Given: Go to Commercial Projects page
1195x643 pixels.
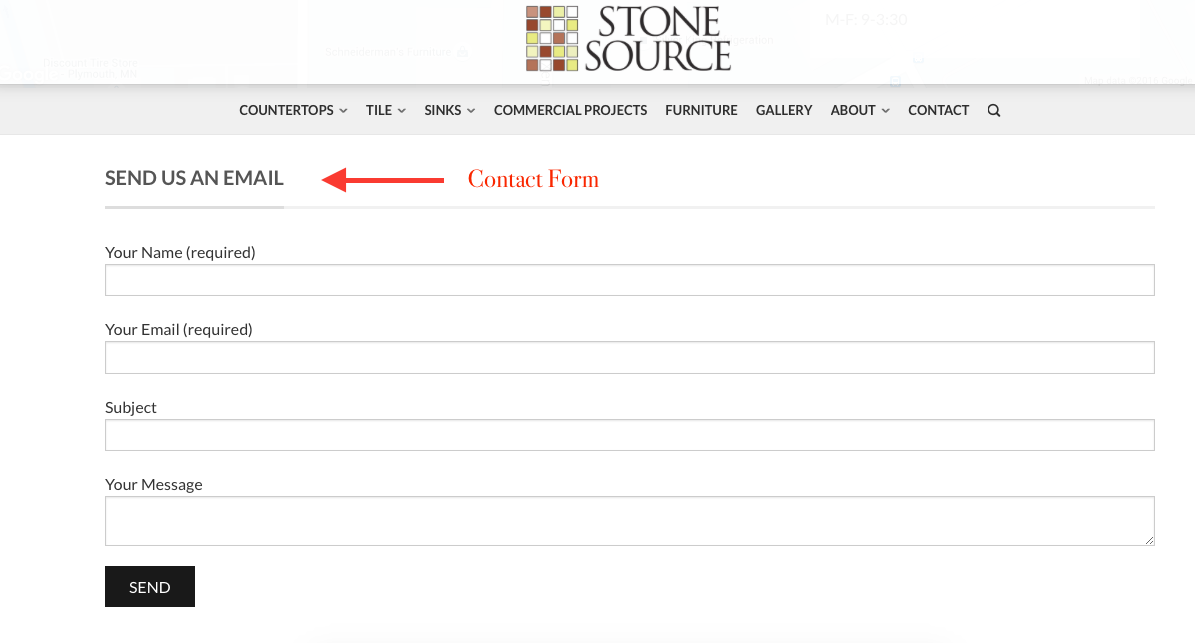Looking at the screenshot, I should 570,110.
